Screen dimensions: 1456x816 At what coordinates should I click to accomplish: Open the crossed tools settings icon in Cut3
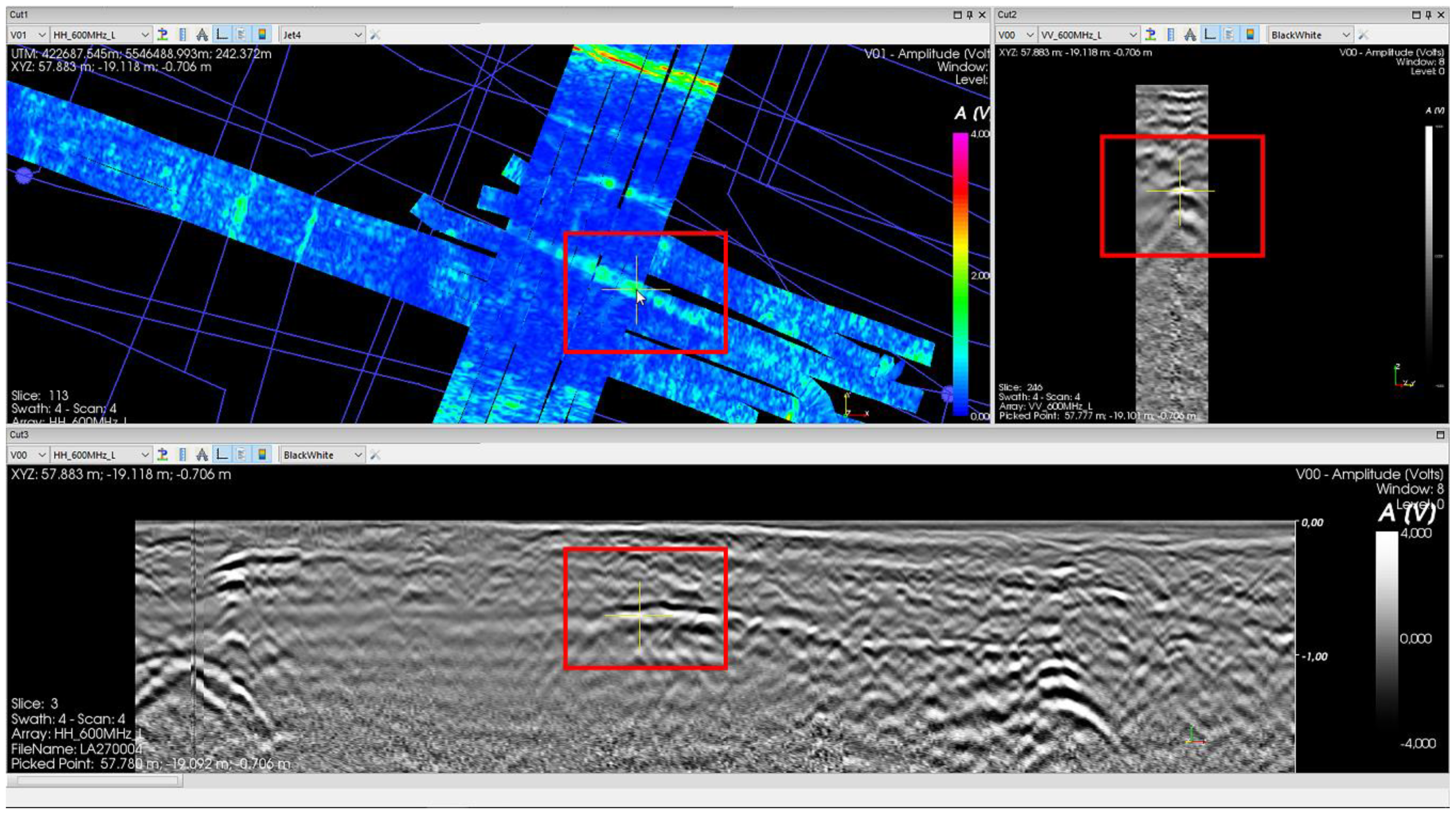click(375, 455)
